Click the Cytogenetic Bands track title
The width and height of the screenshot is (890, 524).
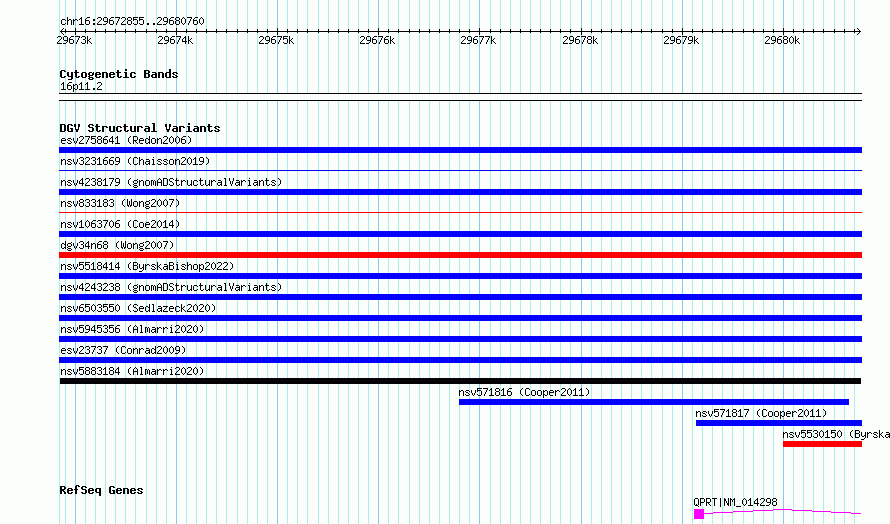pyautogui.click(x=119, y=74)
